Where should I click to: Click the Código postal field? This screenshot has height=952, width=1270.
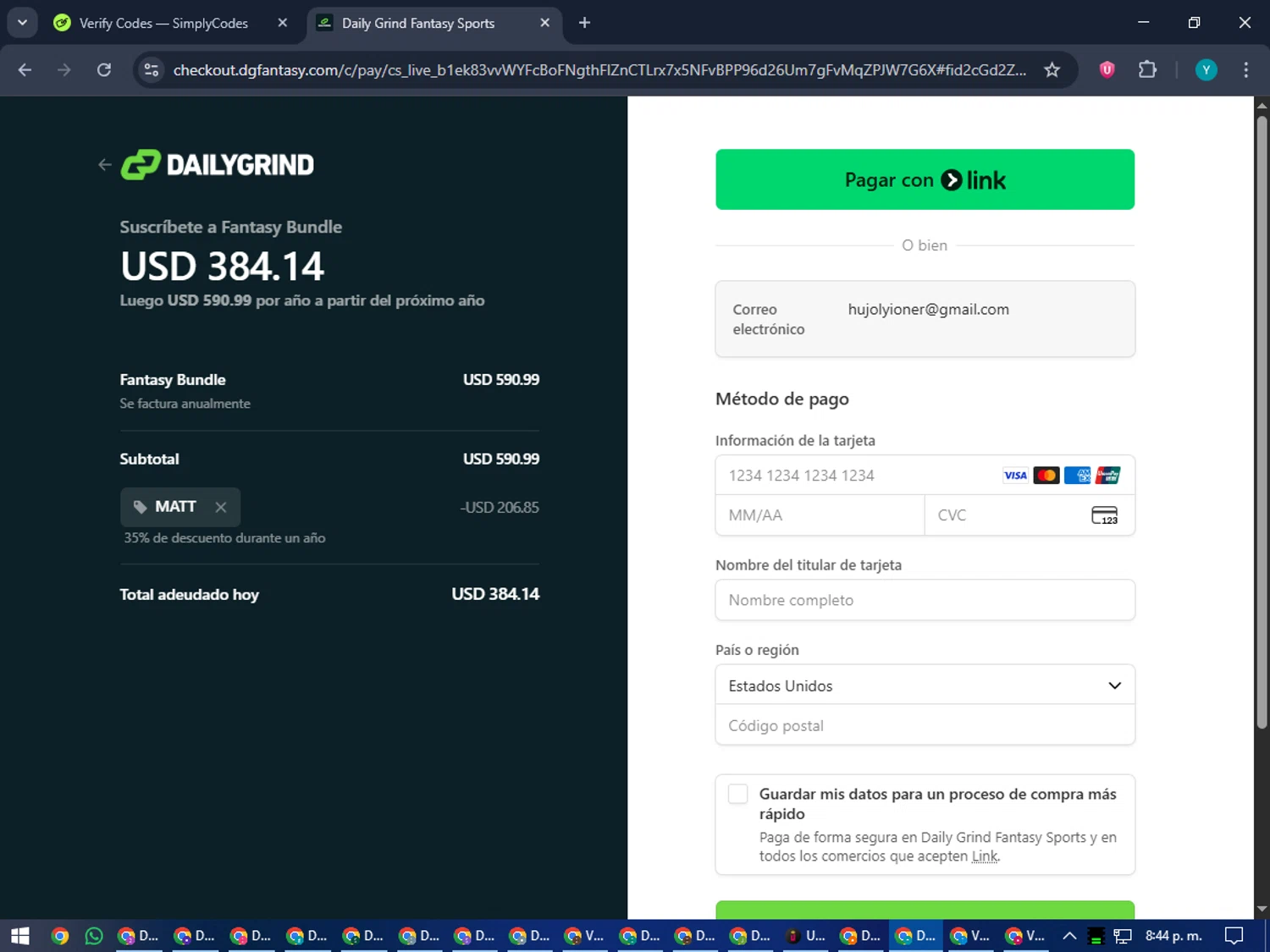click(925, 726)
